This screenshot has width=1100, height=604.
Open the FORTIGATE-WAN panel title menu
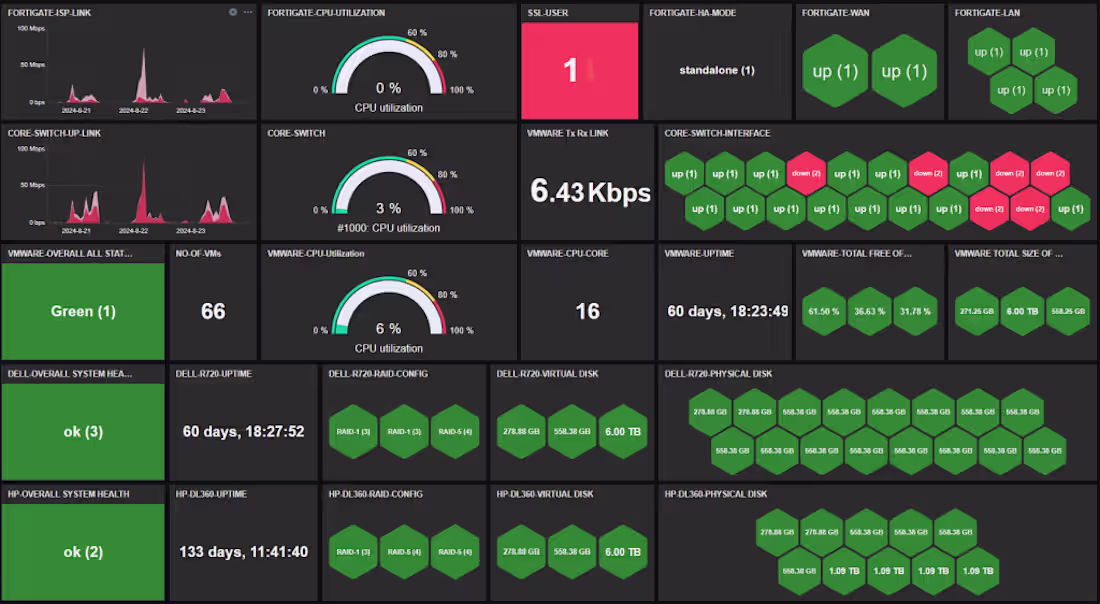click(x=836, y=13)
